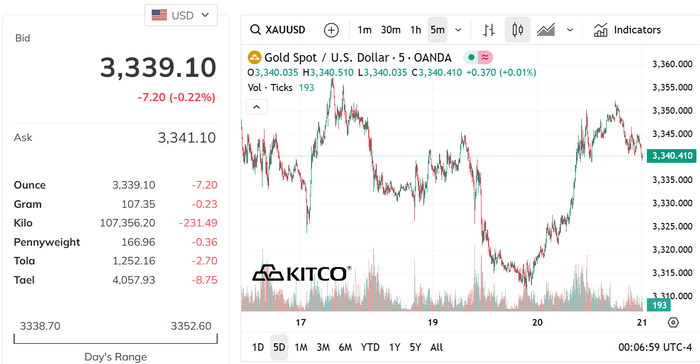This screenshot has height=364, width=700.
Task: Open the Indicators panel
Action: click(x=627, y=30)
